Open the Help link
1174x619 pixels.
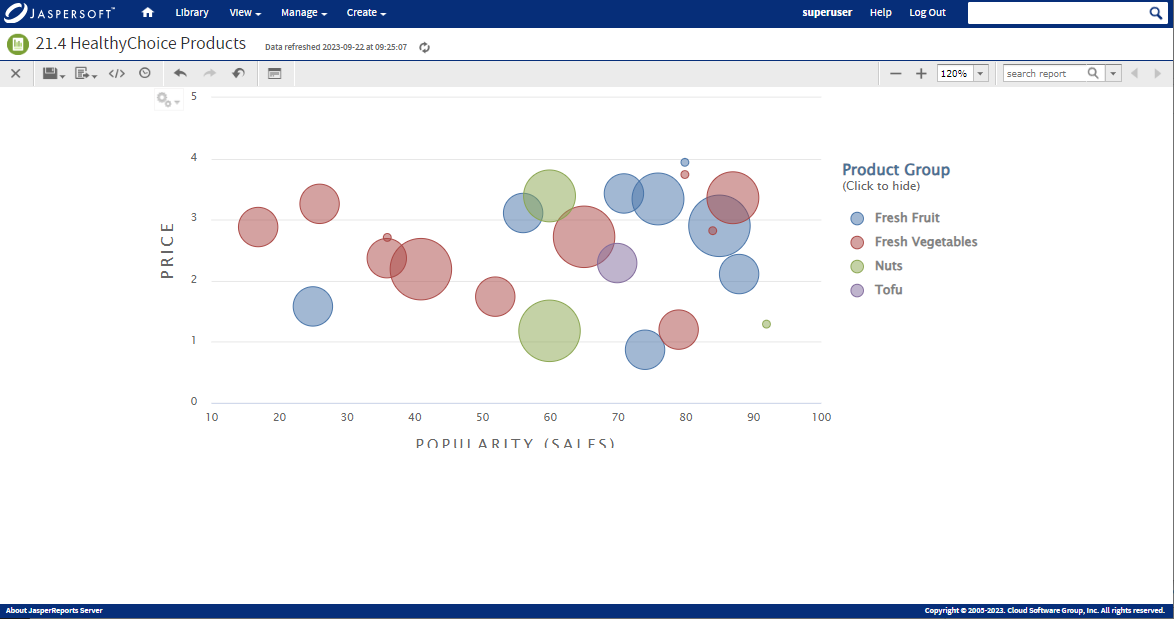click(880, 13)
